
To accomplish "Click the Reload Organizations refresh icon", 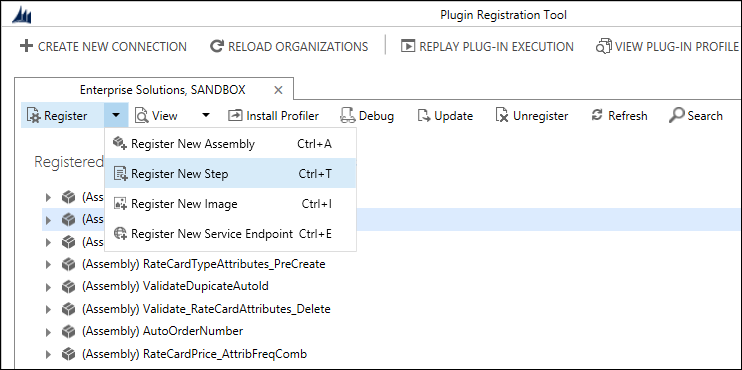I will click(216, 46).
